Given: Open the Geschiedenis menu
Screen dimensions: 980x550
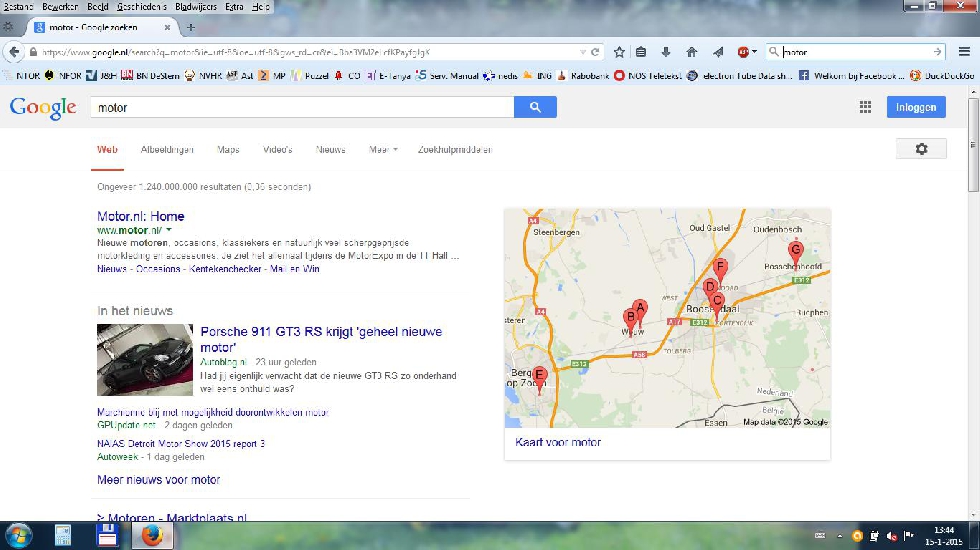Looking at the screenshot, I should [142, 7].
